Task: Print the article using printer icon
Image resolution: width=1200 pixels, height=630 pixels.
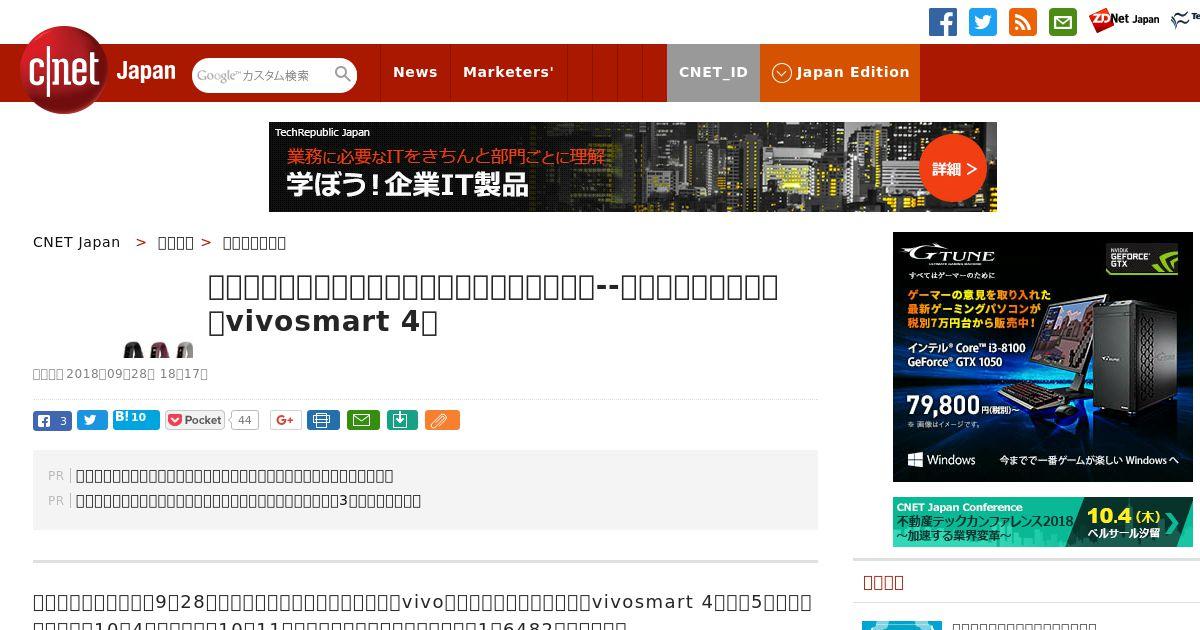Action: pos(322,420)
